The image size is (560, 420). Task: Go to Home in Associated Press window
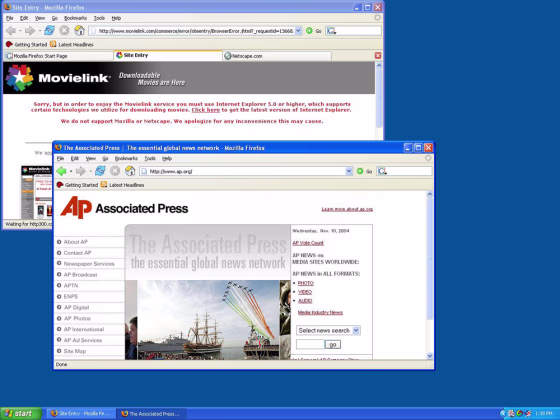tap(130, 171)
